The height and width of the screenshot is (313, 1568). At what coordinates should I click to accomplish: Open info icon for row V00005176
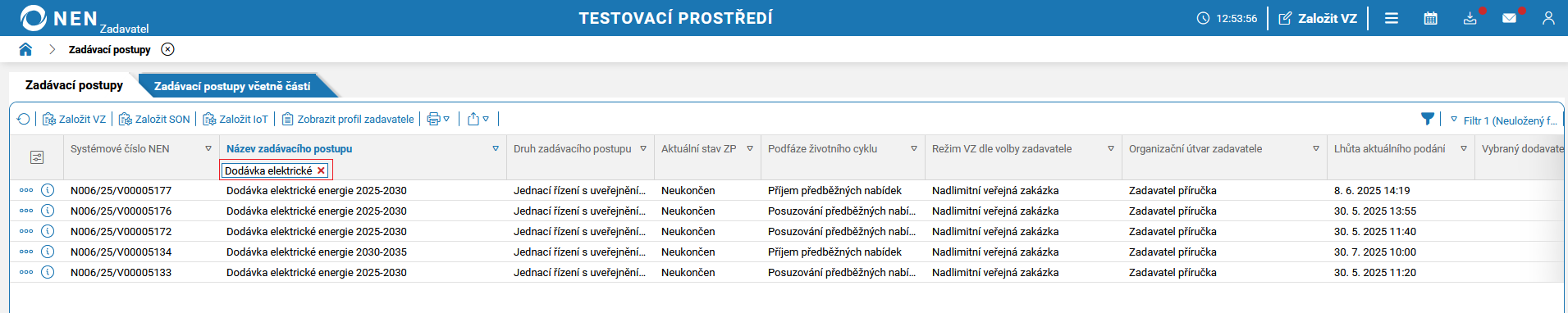pyautogui.click(x=48, y=211)
